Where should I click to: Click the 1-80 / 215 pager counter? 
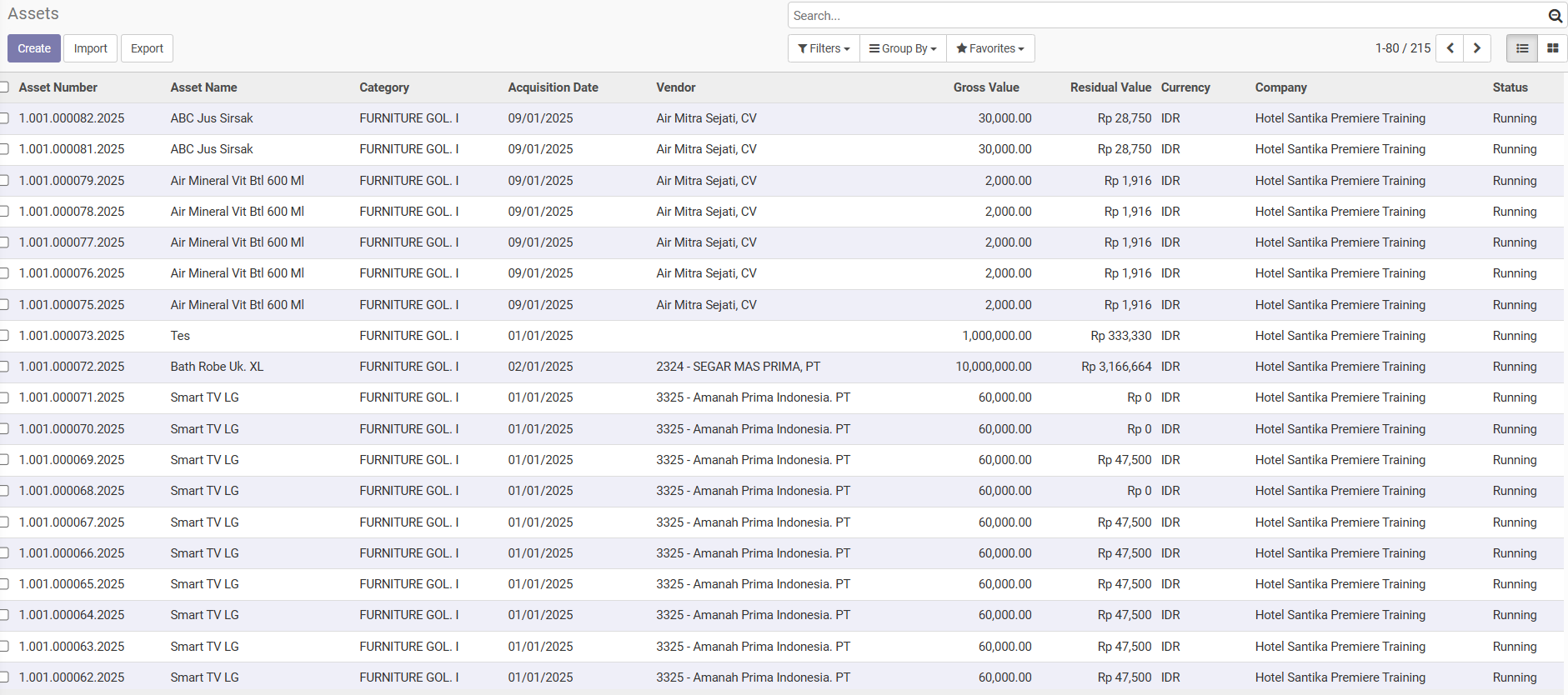1402,48
